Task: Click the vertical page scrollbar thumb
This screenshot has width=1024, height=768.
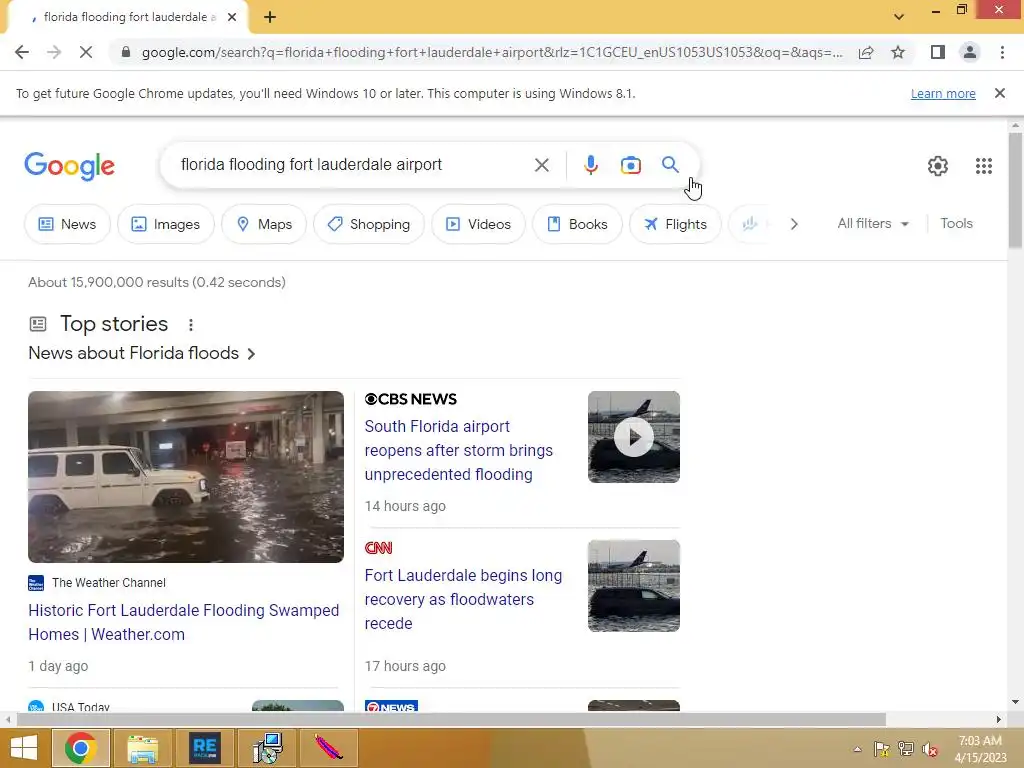Action: 1015,189
